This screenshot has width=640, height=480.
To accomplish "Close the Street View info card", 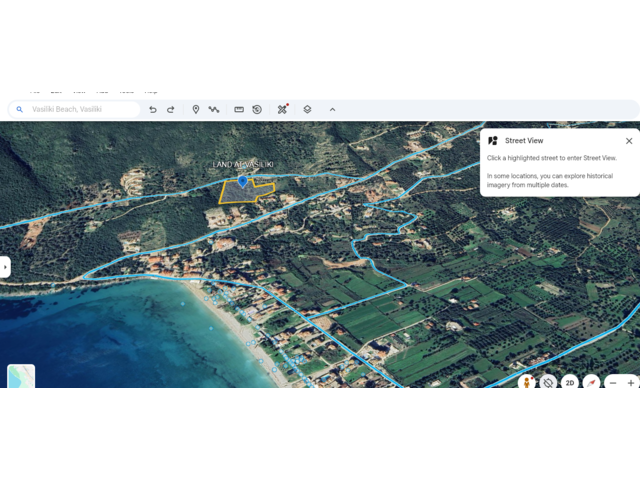I will tap(629, 141).
